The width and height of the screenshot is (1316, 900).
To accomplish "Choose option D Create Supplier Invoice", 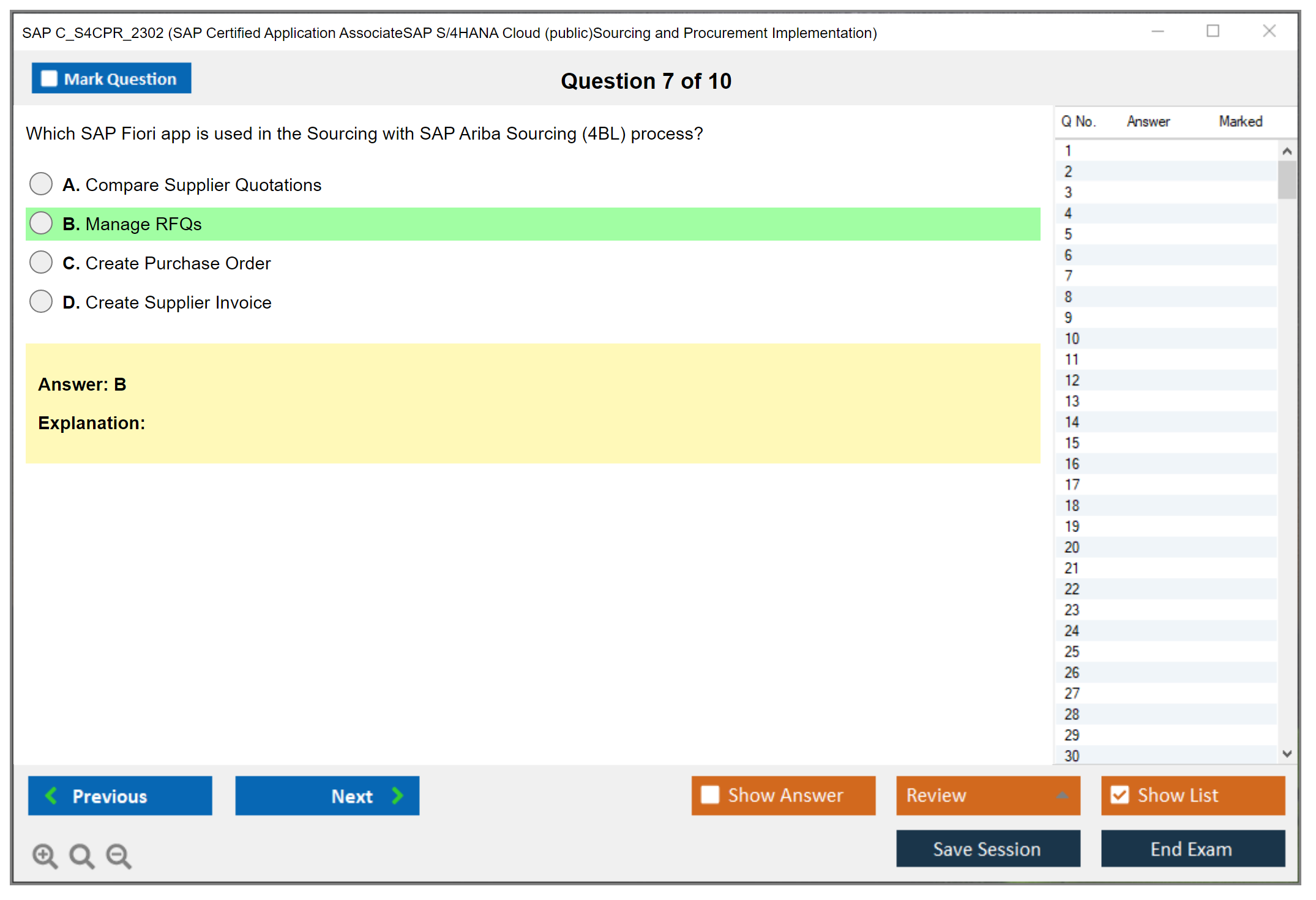I will tap(41, 301).
